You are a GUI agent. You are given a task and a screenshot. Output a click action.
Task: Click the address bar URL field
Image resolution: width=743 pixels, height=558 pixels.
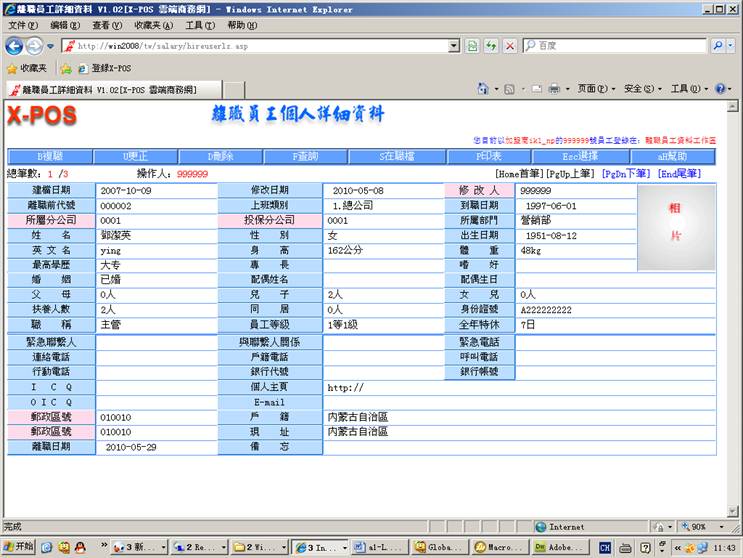coord(260,46)
